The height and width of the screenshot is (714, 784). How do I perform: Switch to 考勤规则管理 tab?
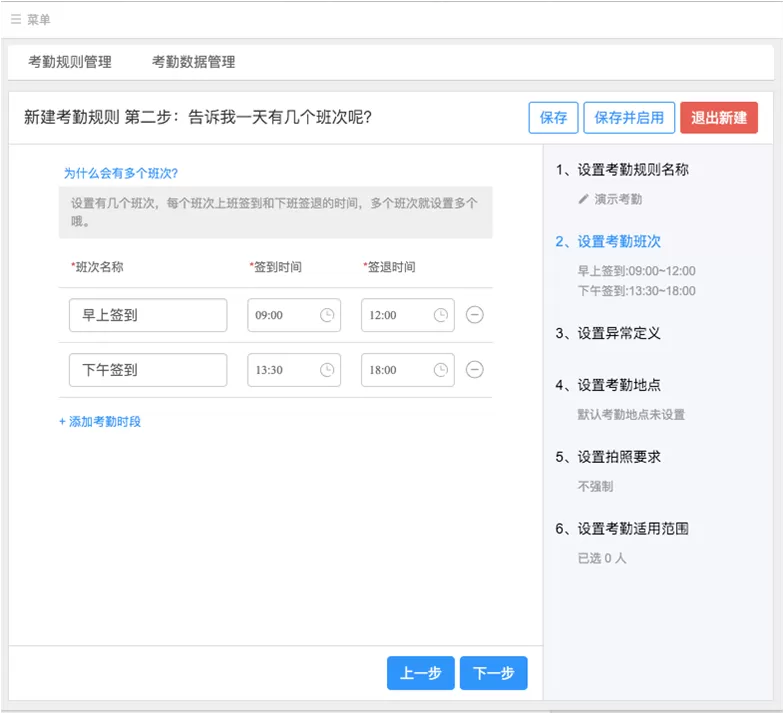point(70,62)
